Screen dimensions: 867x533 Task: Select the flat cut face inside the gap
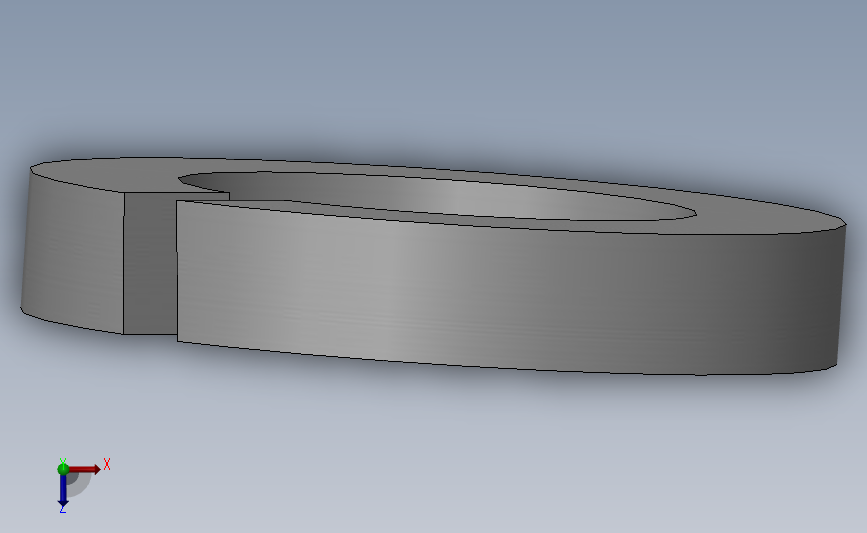(149, 265)
